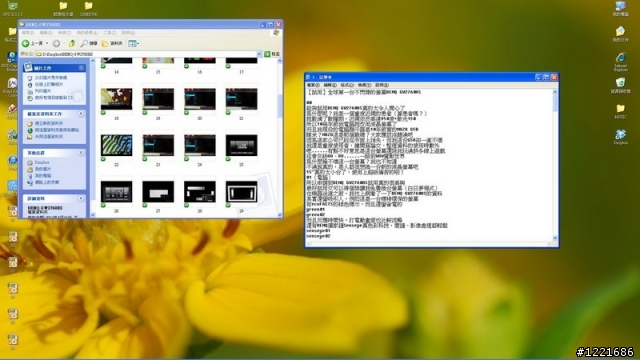Click Explorer file list vertical scrollbar thumb
Viewport: 640px width, 360px height.
280,106
